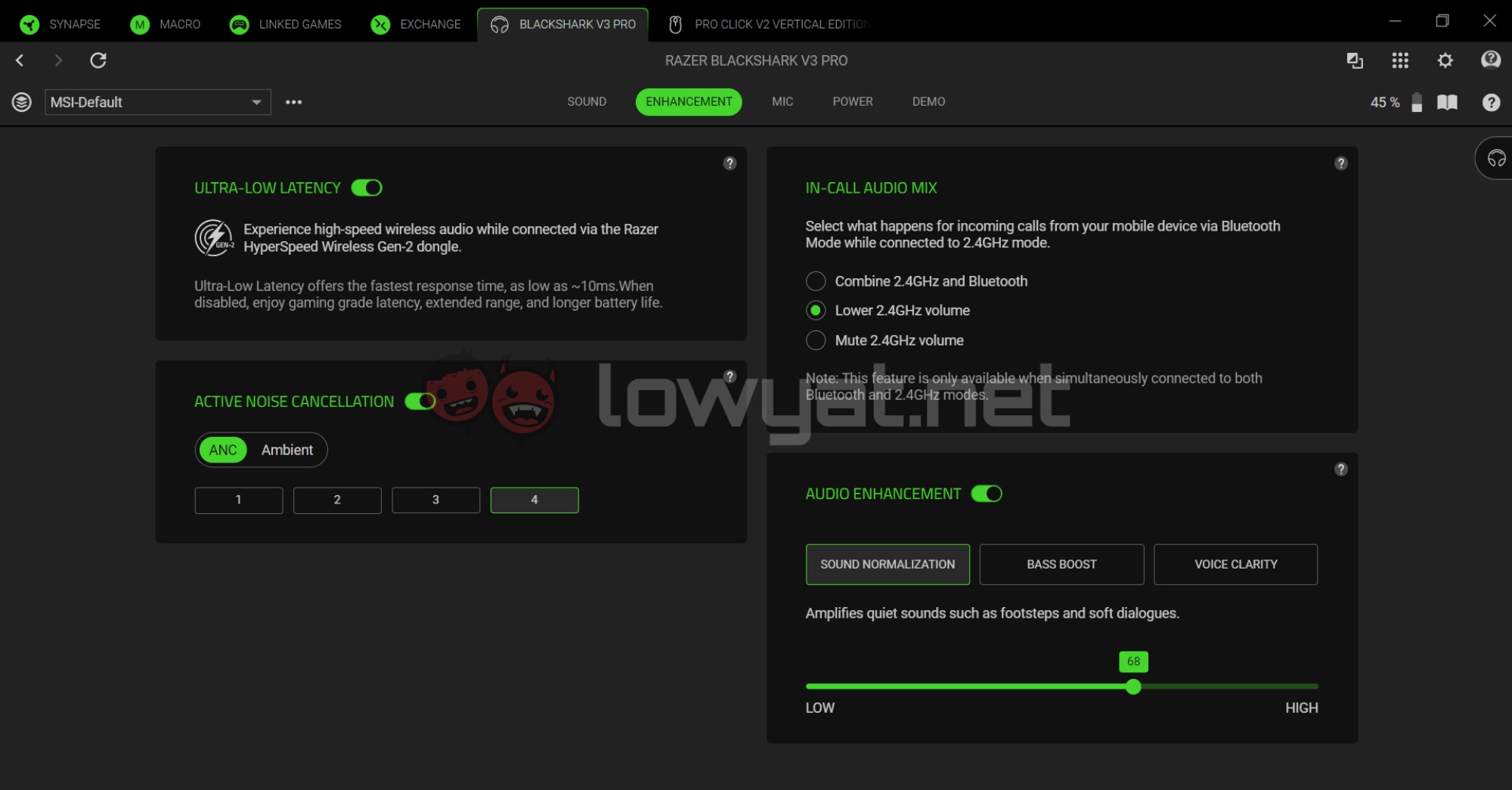1512x790 pixels.
Task: Show Active Noise Cancellation help tooltip
Action: [730, 376]
